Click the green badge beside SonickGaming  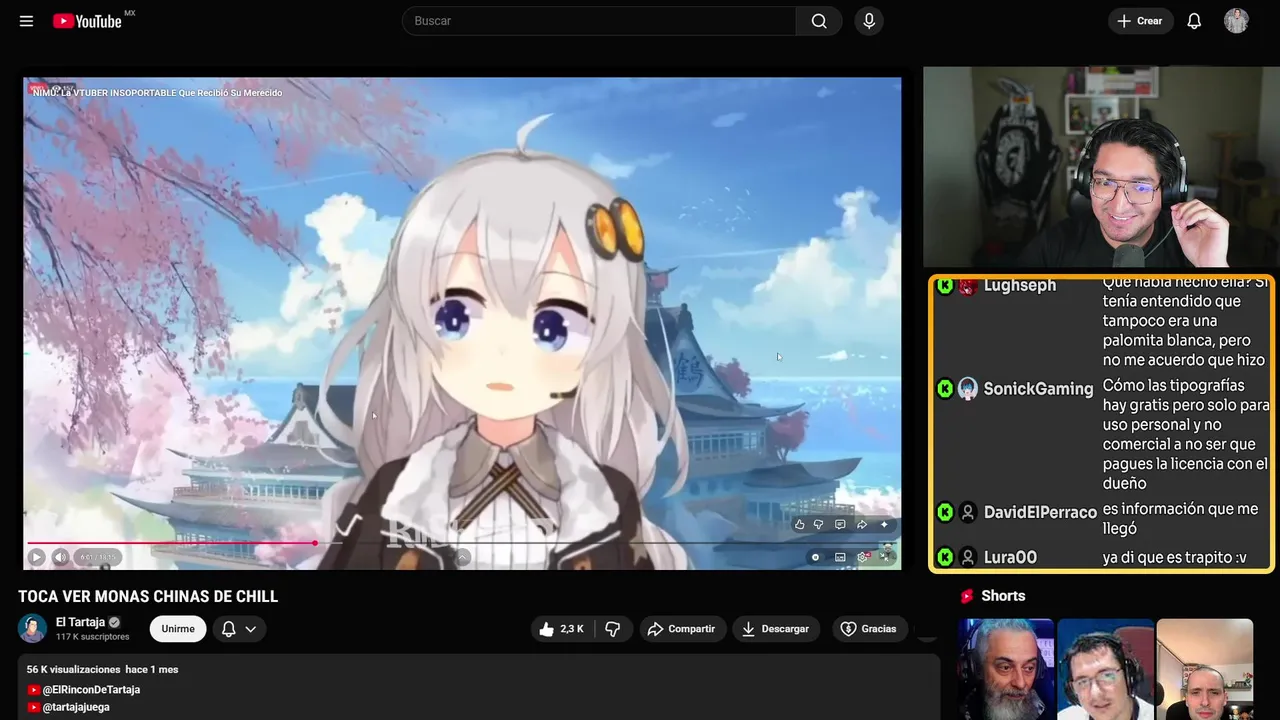tap(945, 389)
